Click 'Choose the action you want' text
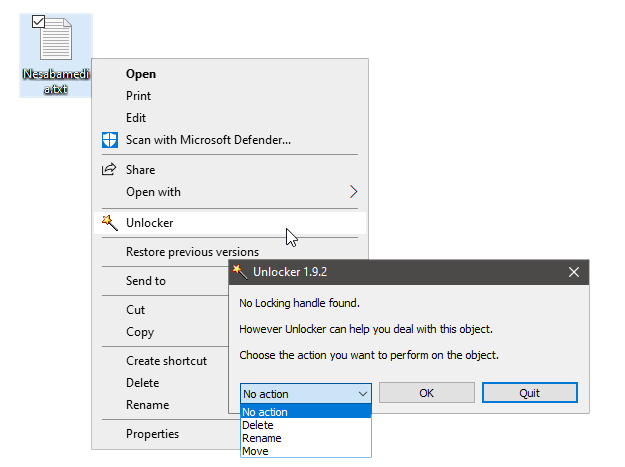The width and height of the screenshot is (625, 467). pos(369,355)
